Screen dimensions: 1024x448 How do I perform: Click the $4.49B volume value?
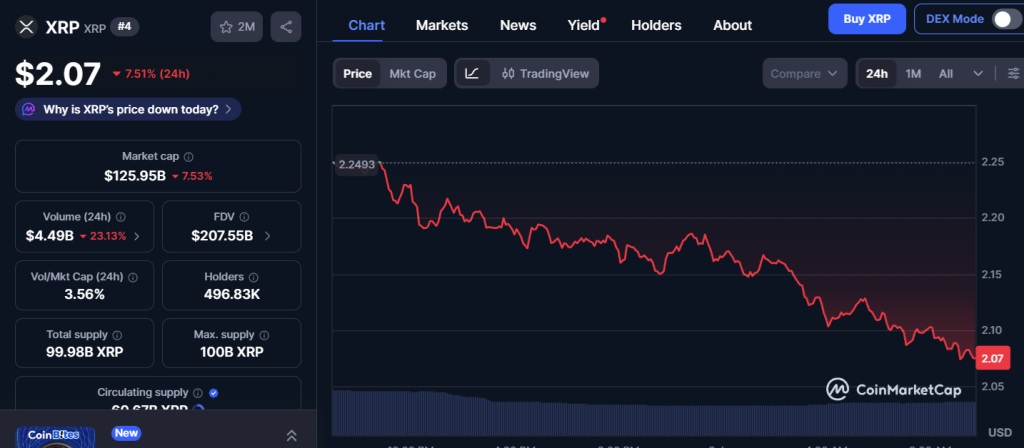coord(50,236)
